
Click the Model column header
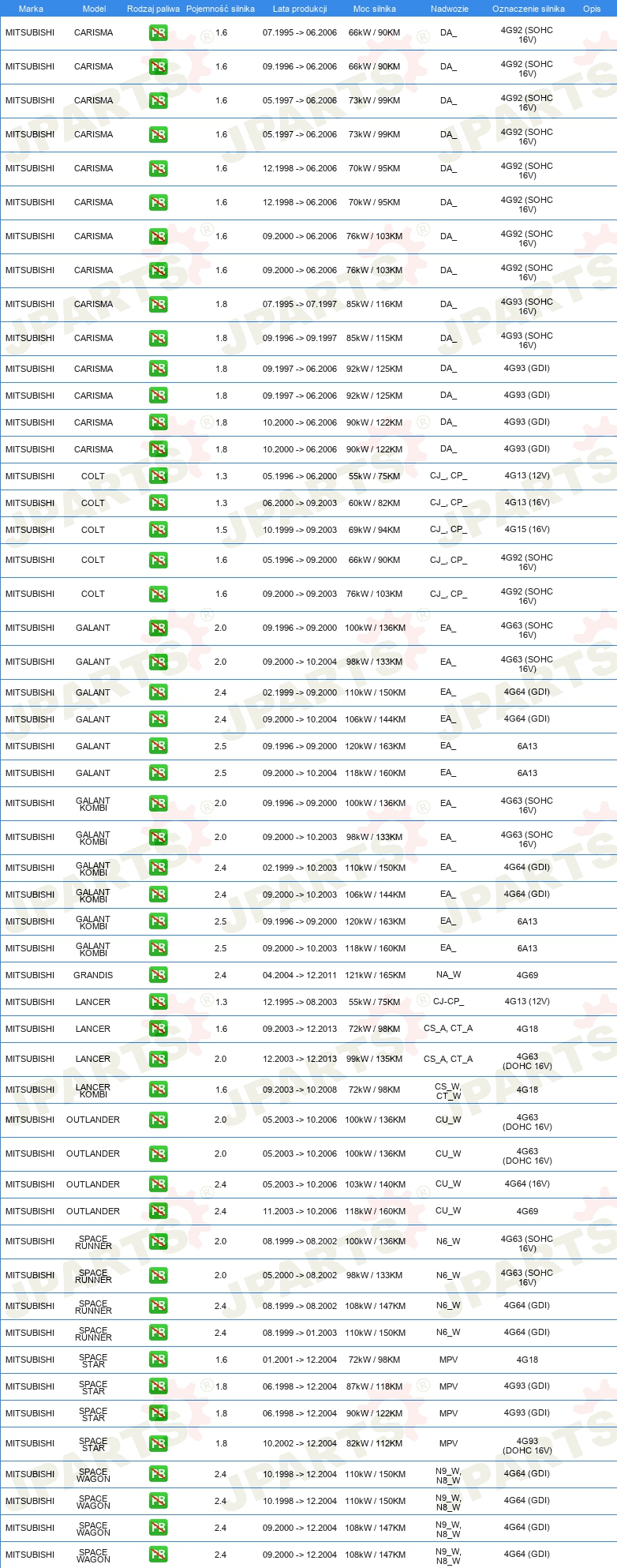pyautogui.click(x=94, y=9)
